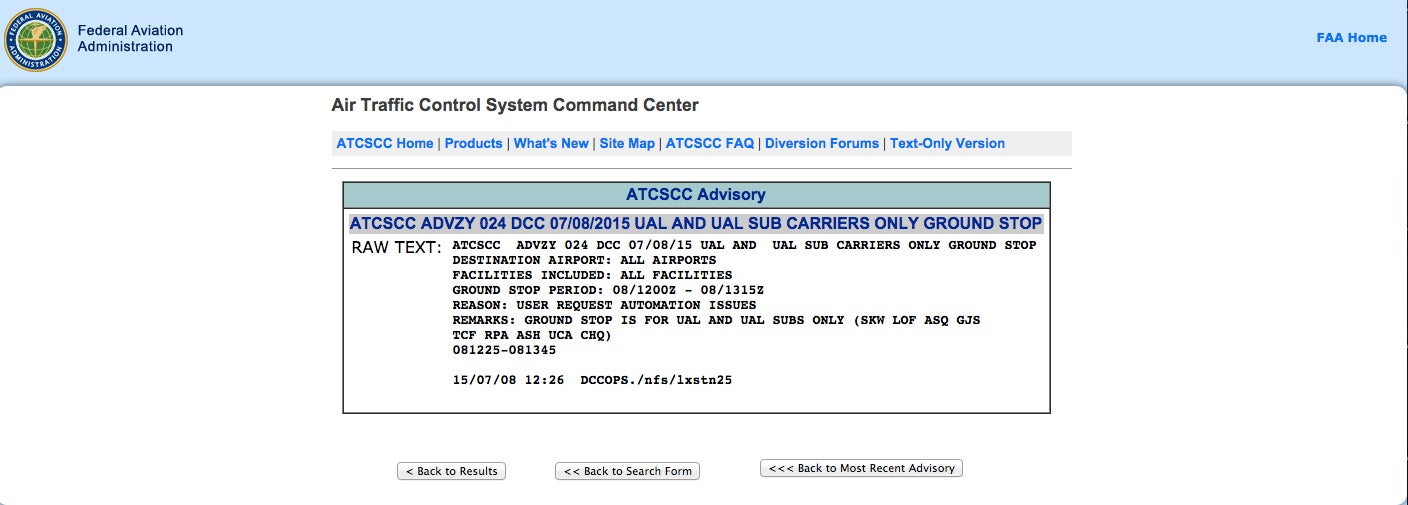This screenshot has height=505, width=1408.
Task: Click Back to Most Recent Advisory button
Action: [861, 468]
